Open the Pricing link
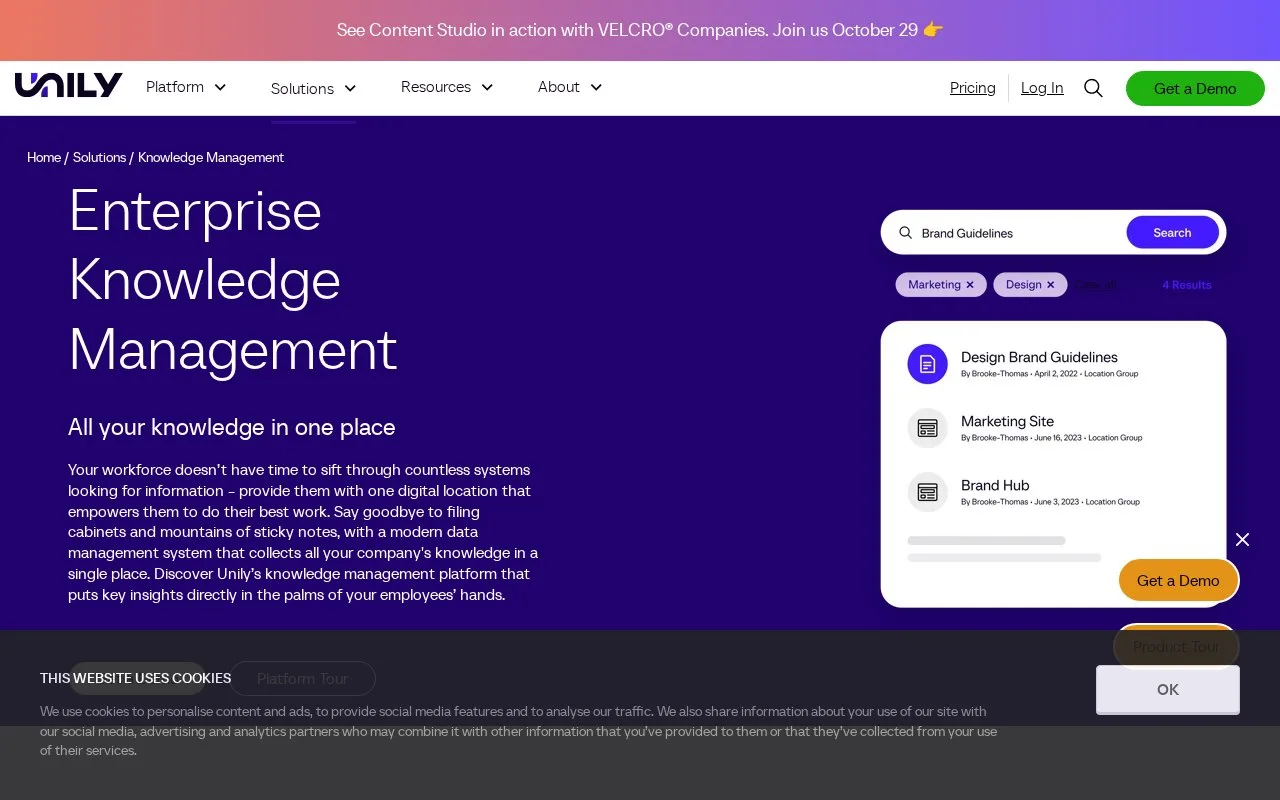The image size is (1280, 800). coord(973,88)
